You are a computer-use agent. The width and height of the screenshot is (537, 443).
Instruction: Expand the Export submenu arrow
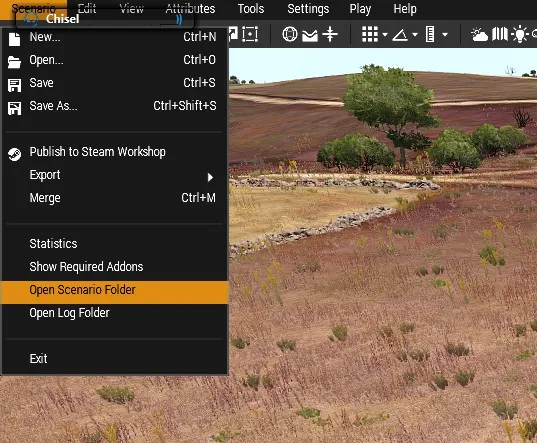tap(210, 177)
